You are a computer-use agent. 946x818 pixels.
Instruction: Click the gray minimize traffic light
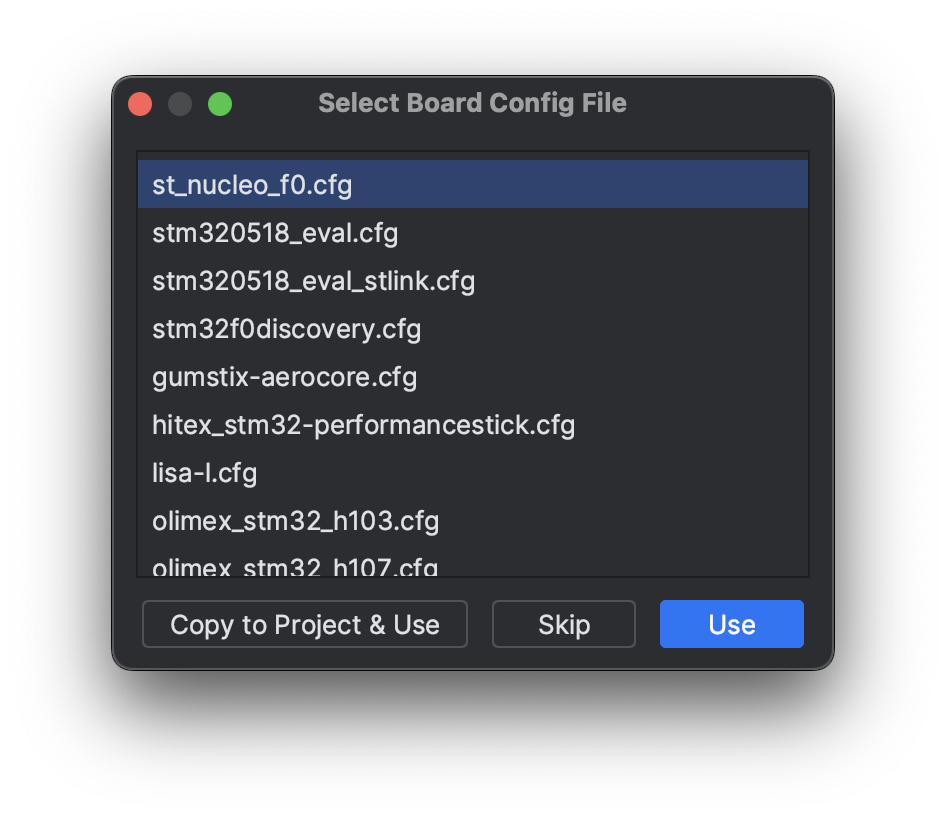[x=180, y=103]
